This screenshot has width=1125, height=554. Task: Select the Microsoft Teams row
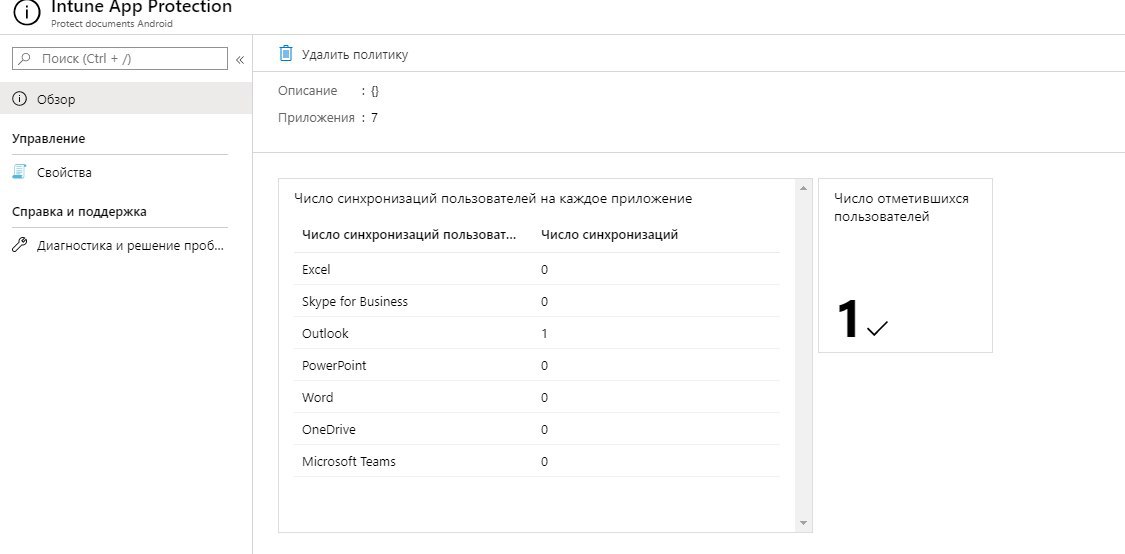tap(536, 461)
